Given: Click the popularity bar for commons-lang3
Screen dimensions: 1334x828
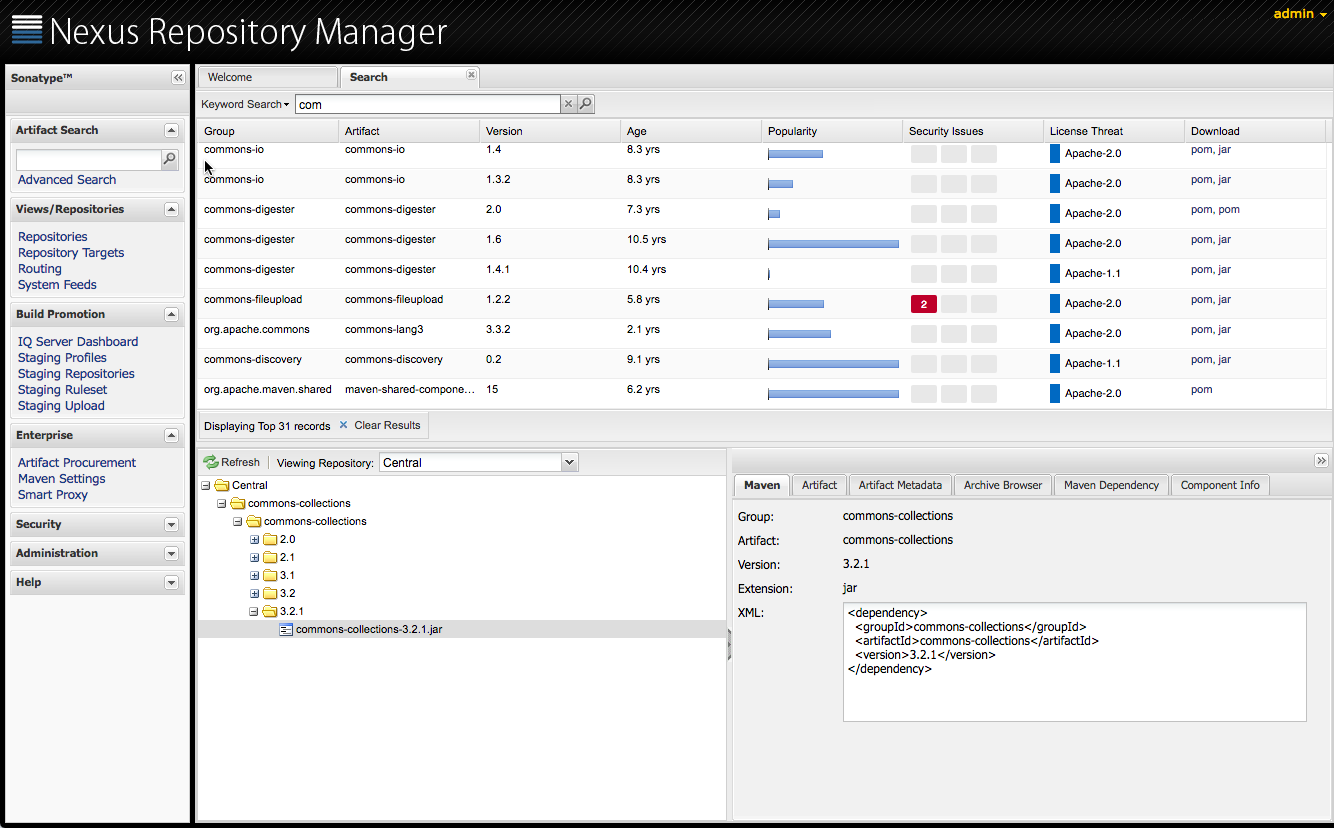Looking at the screenshot, I should click(799, 334).
